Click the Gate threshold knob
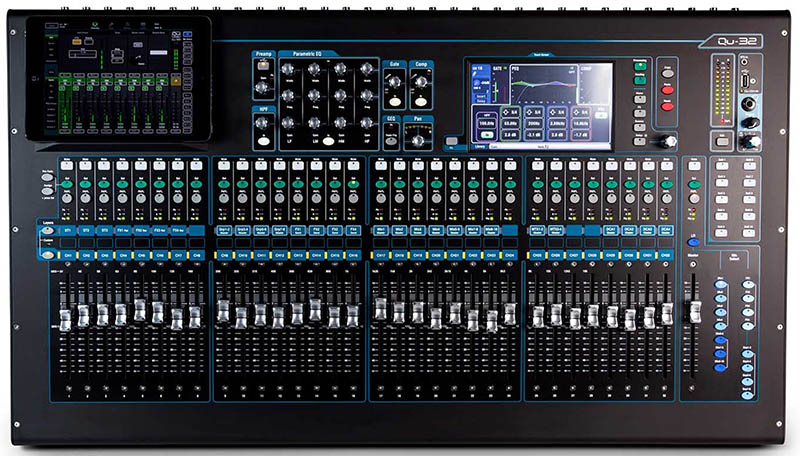 click(x=394, y=82)
